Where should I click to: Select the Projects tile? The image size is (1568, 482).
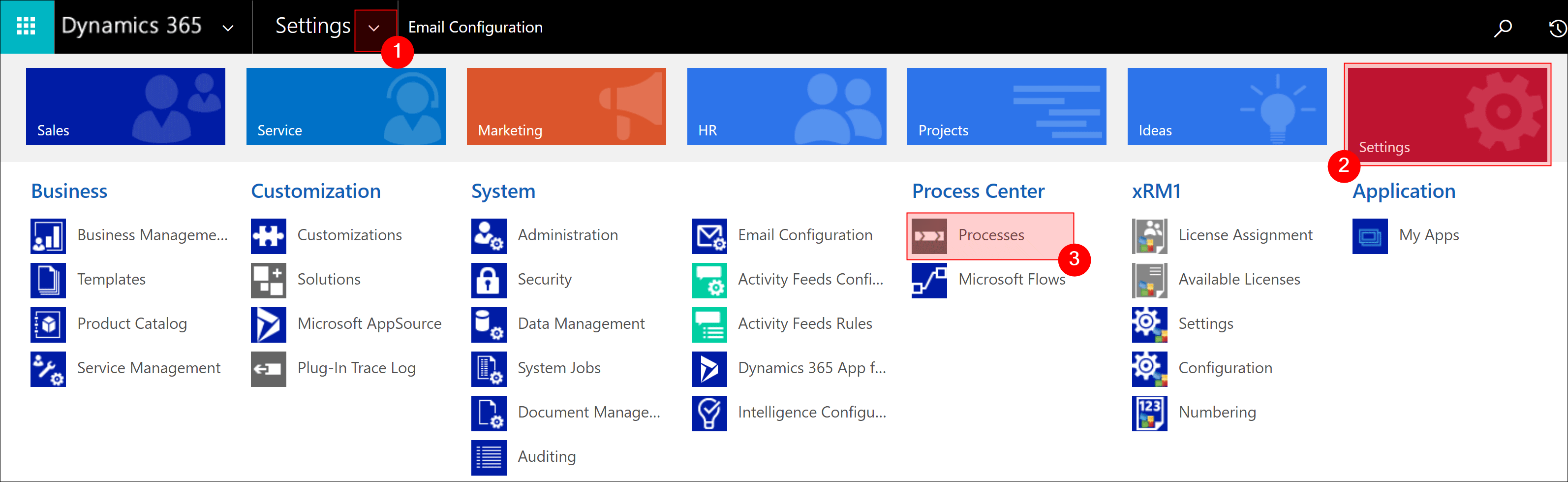[1006, 106]
